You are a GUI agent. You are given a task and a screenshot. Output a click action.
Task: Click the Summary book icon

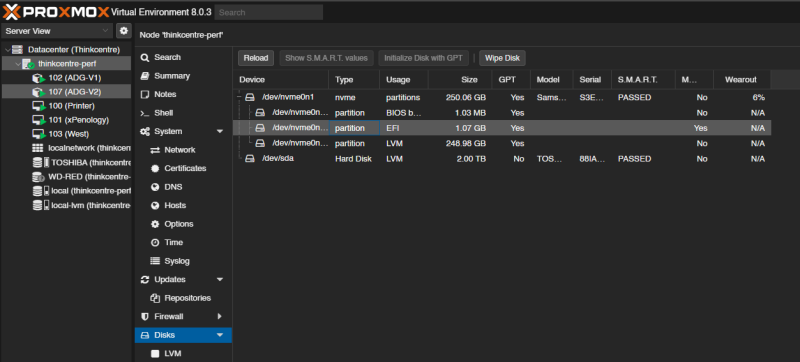pos(145,76)
